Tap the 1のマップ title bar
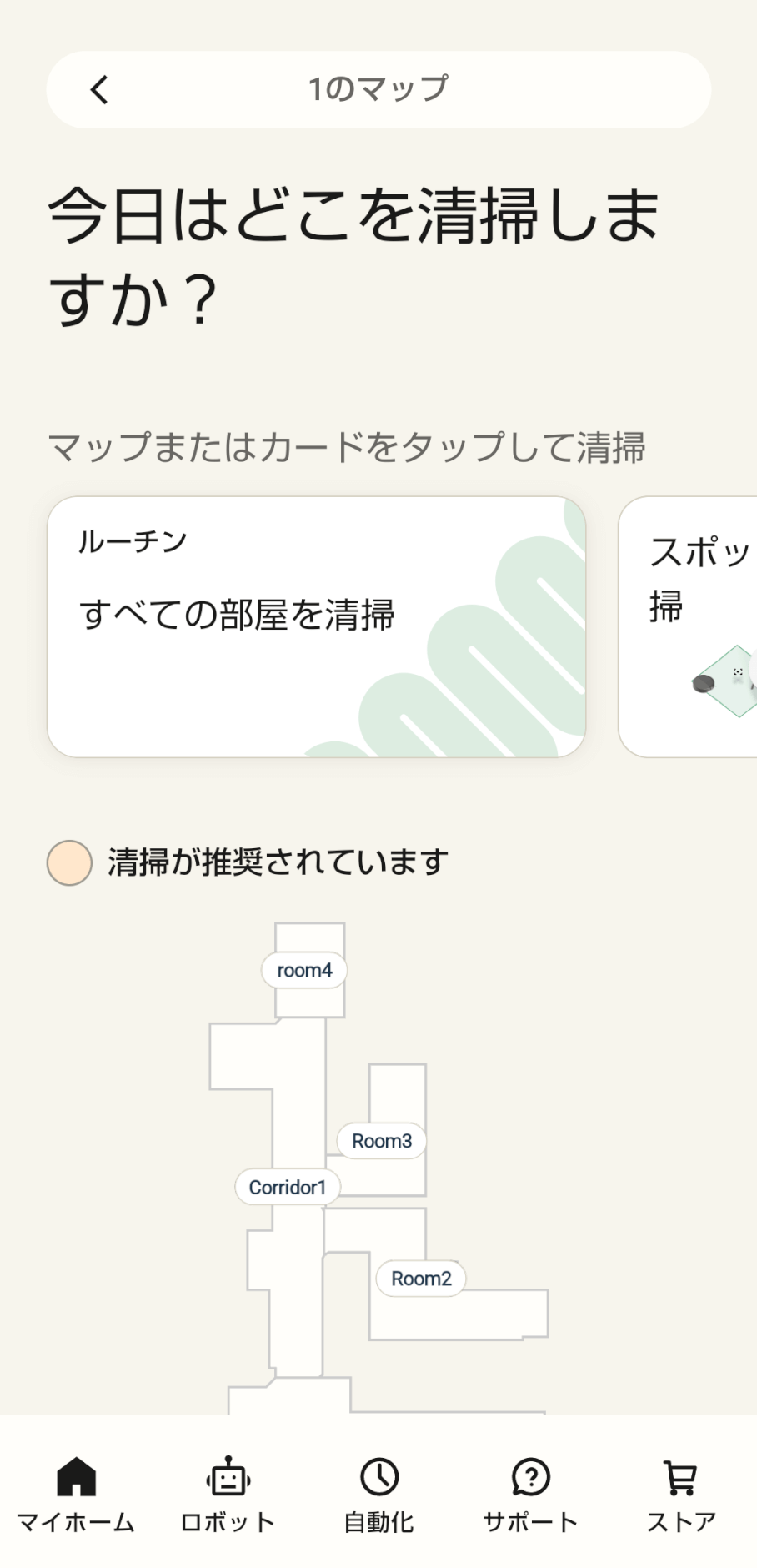Screen dimensions: 757x1568 378,89
